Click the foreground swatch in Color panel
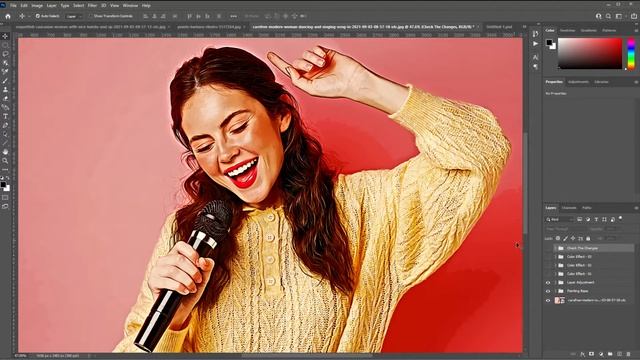The image size is (640, 360). (549, 42)
